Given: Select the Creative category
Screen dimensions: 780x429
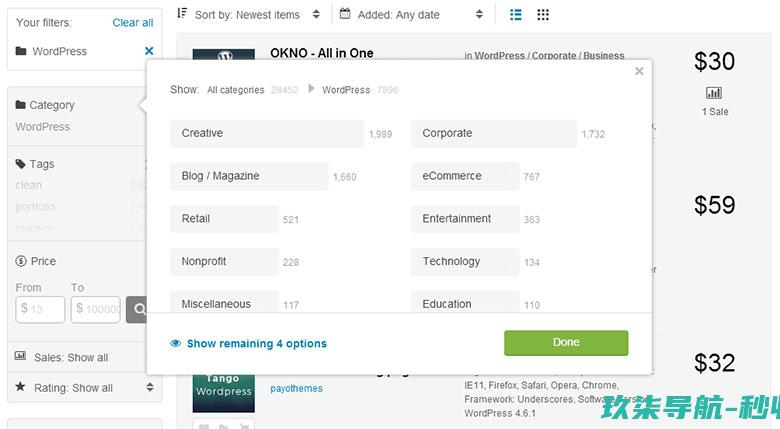Looking at the screenshot, I should (267, 133).
